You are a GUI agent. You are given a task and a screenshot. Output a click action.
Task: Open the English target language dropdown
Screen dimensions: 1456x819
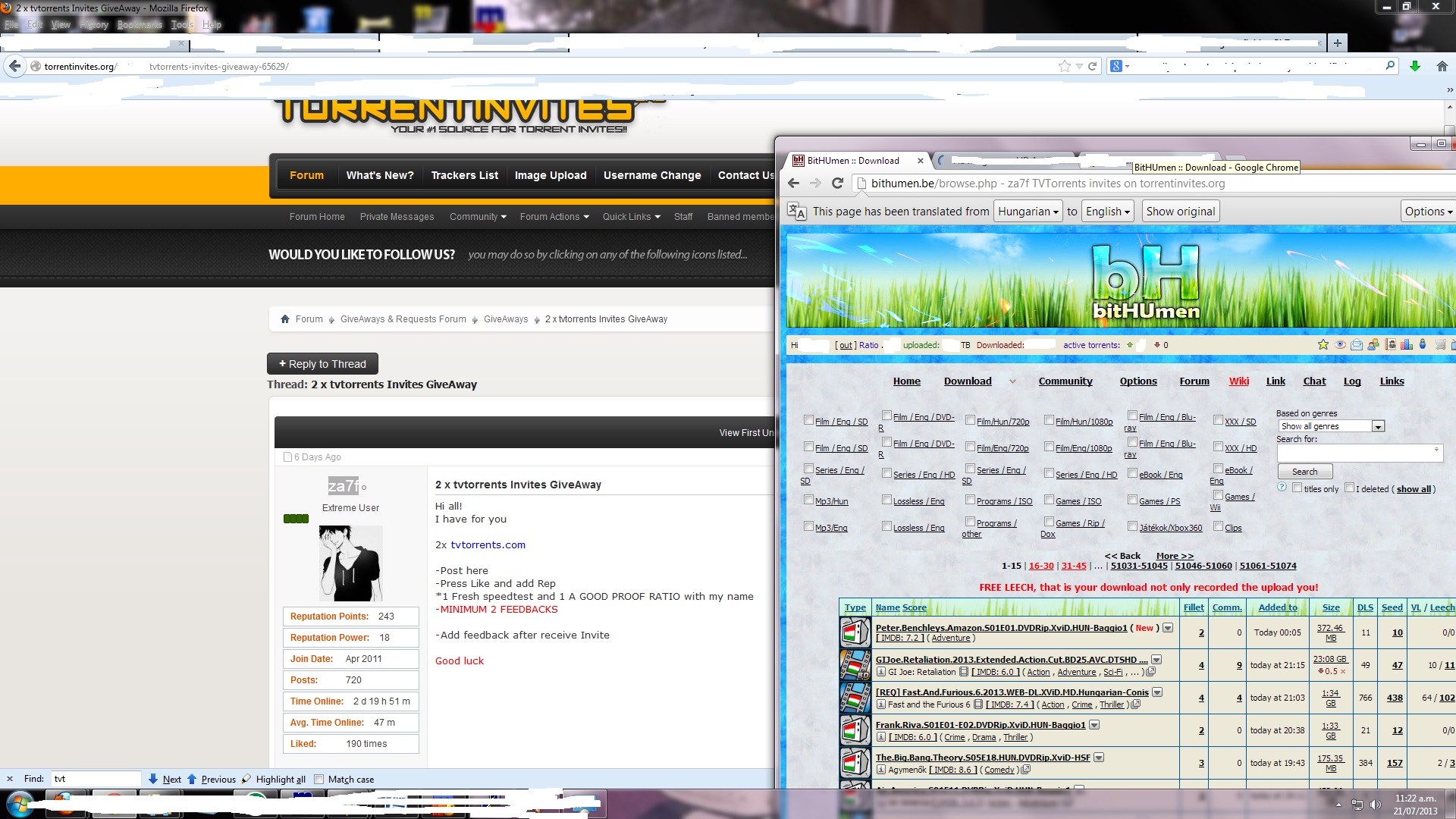(x=1107, y=212)
